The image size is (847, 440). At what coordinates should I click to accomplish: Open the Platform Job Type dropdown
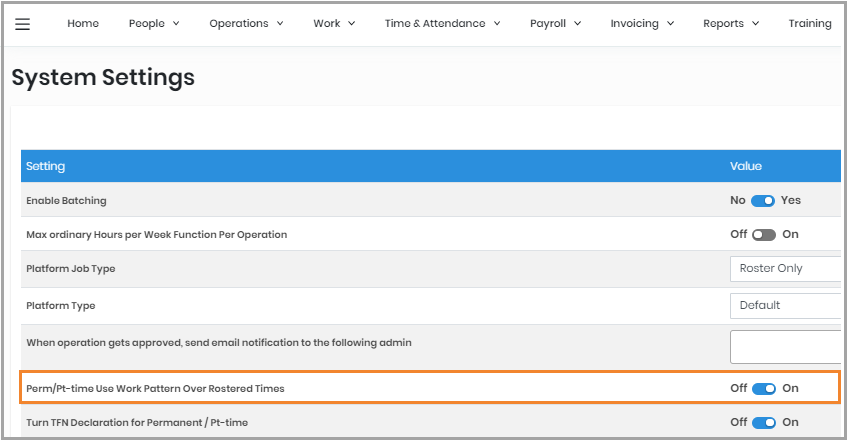click(786, 269)
